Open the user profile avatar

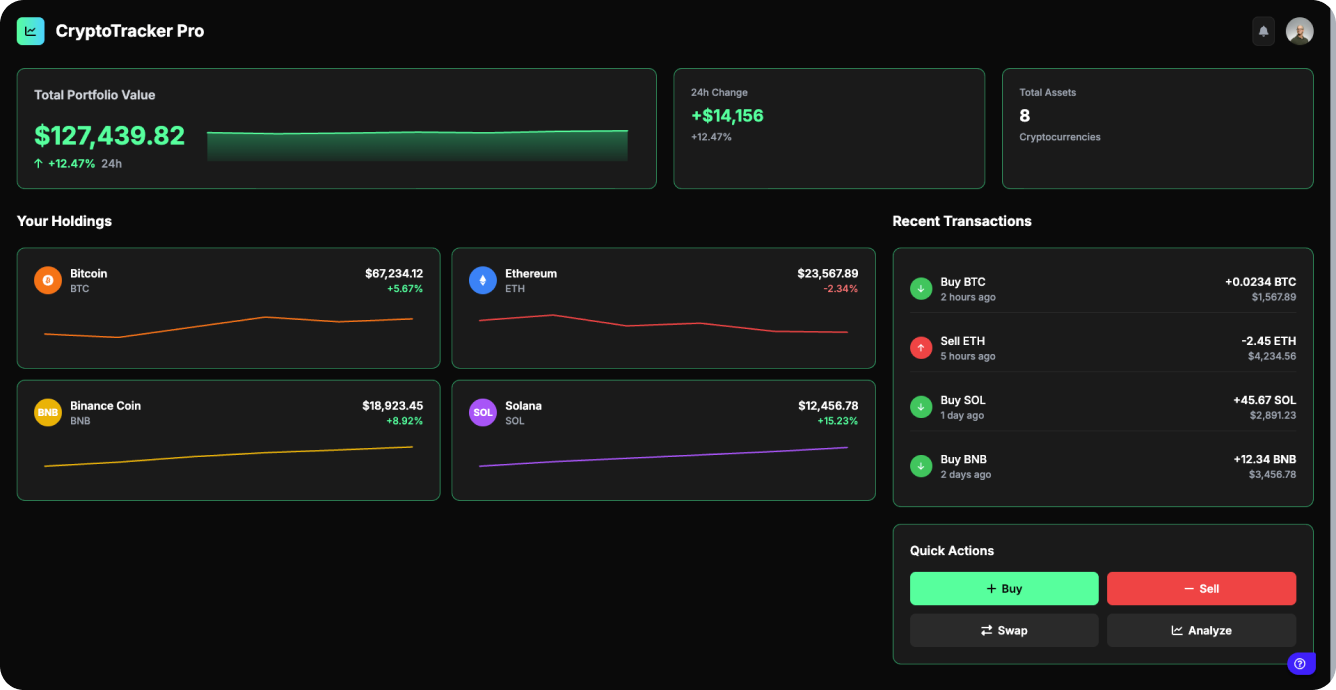(1300, 31)
